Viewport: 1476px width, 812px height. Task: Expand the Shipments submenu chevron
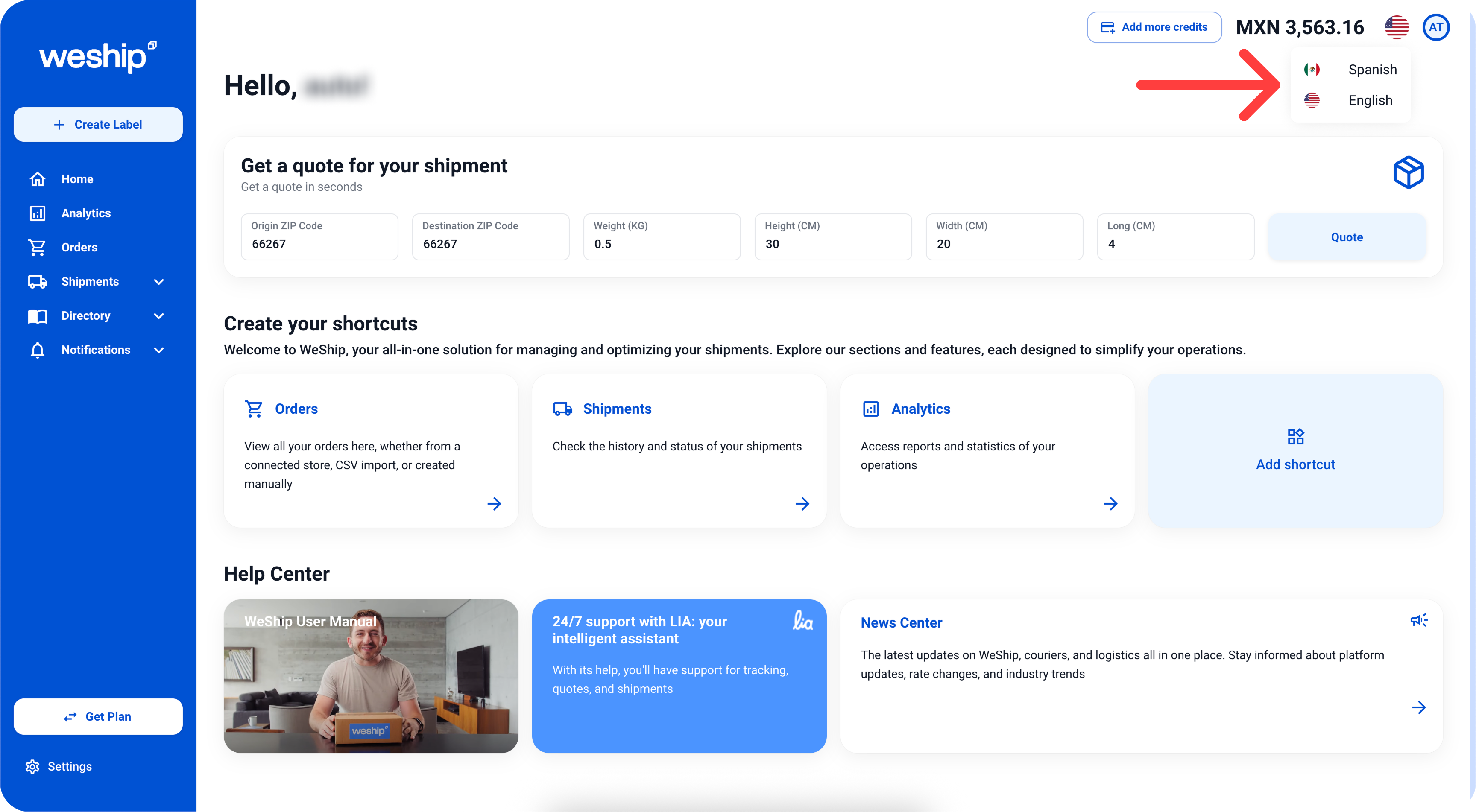(x=159, y=282)
